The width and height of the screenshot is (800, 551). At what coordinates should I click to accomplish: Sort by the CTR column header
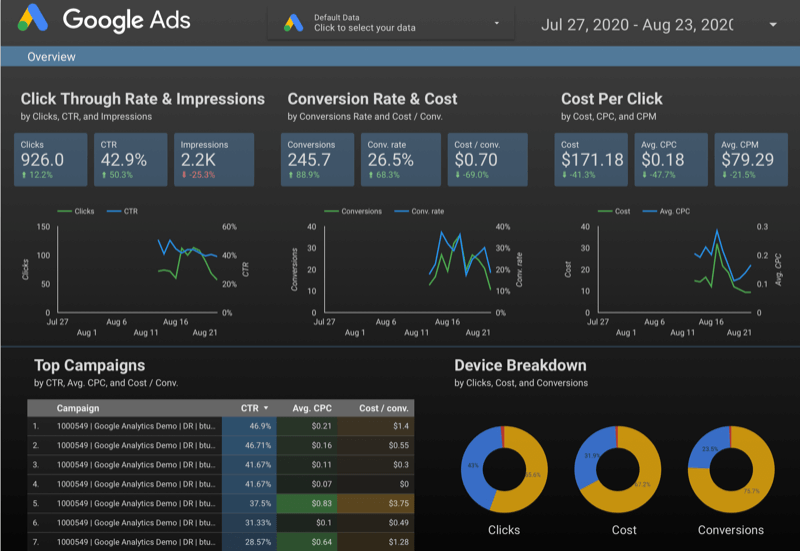pos(249,408)
